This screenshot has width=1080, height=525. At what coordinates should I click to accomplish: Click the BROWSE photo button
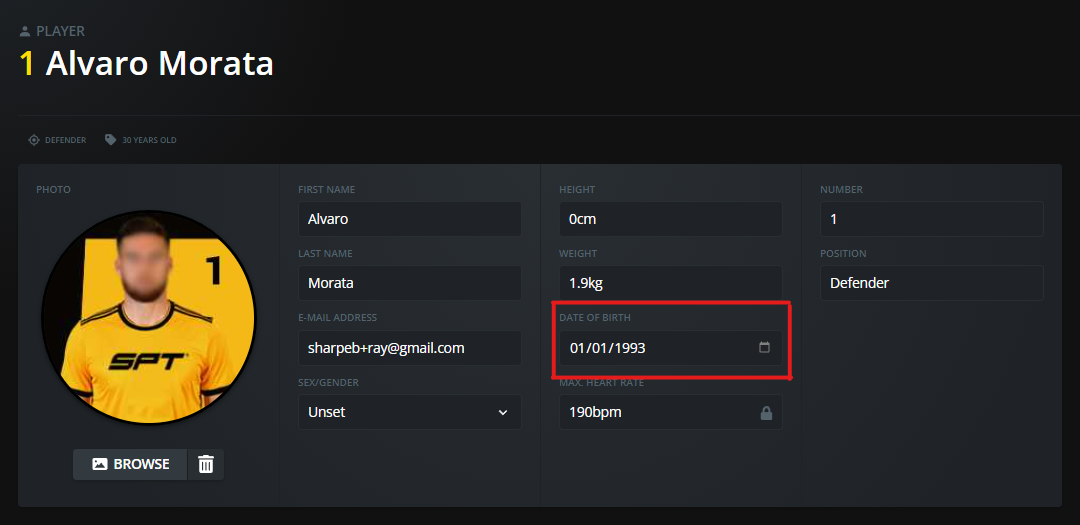click(x=130, y=464)
